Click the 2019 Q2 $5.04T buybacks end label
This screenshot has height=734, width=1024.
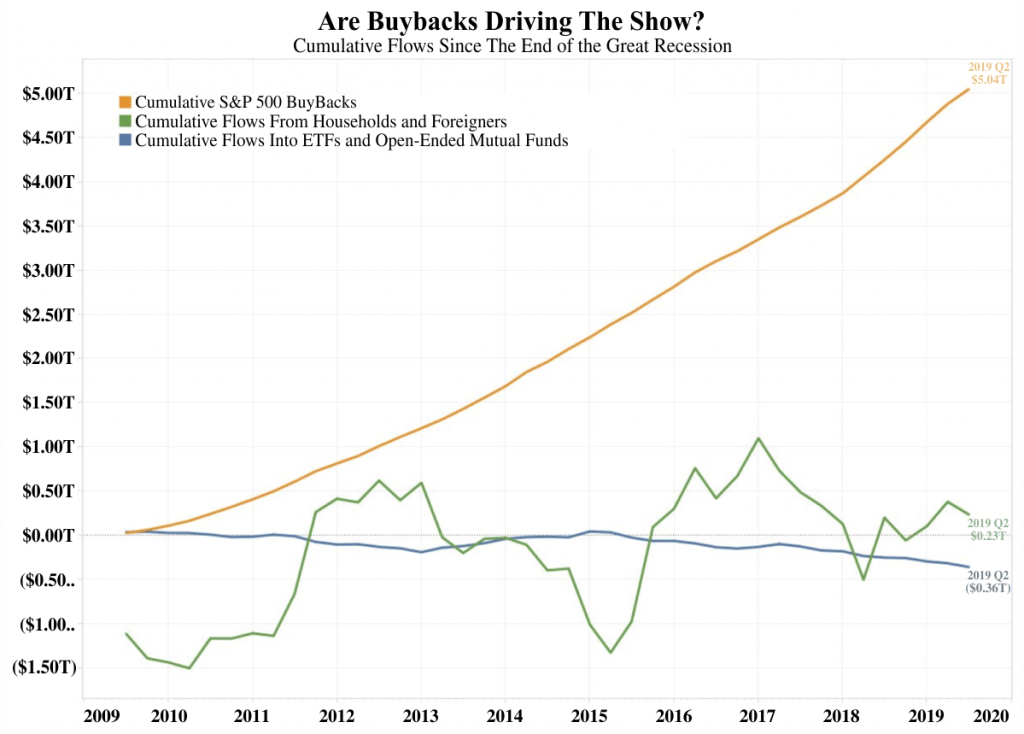coord(989,73)
